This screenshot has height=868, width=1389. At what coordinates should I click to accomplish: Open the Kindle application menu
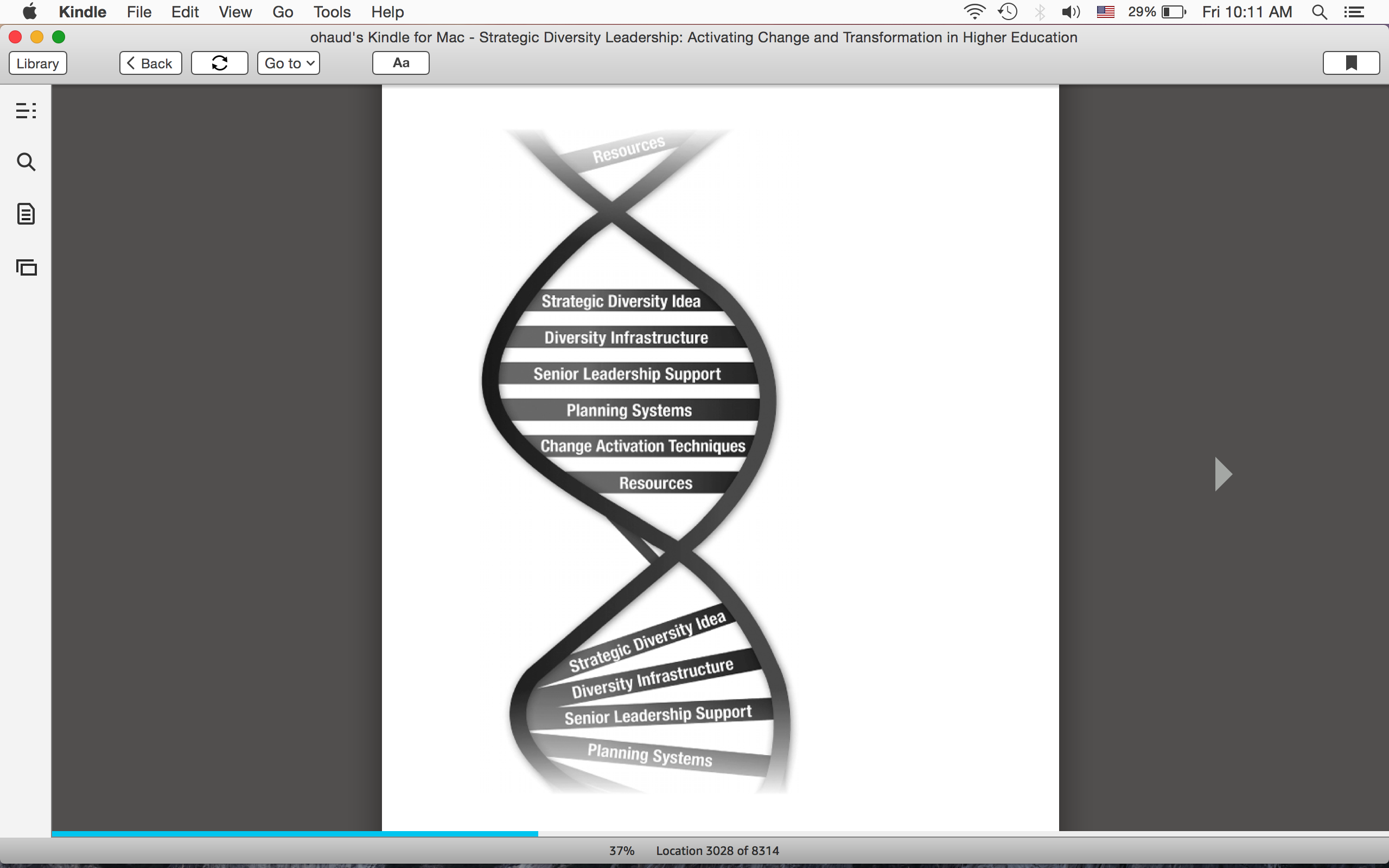tap(82, 12)
